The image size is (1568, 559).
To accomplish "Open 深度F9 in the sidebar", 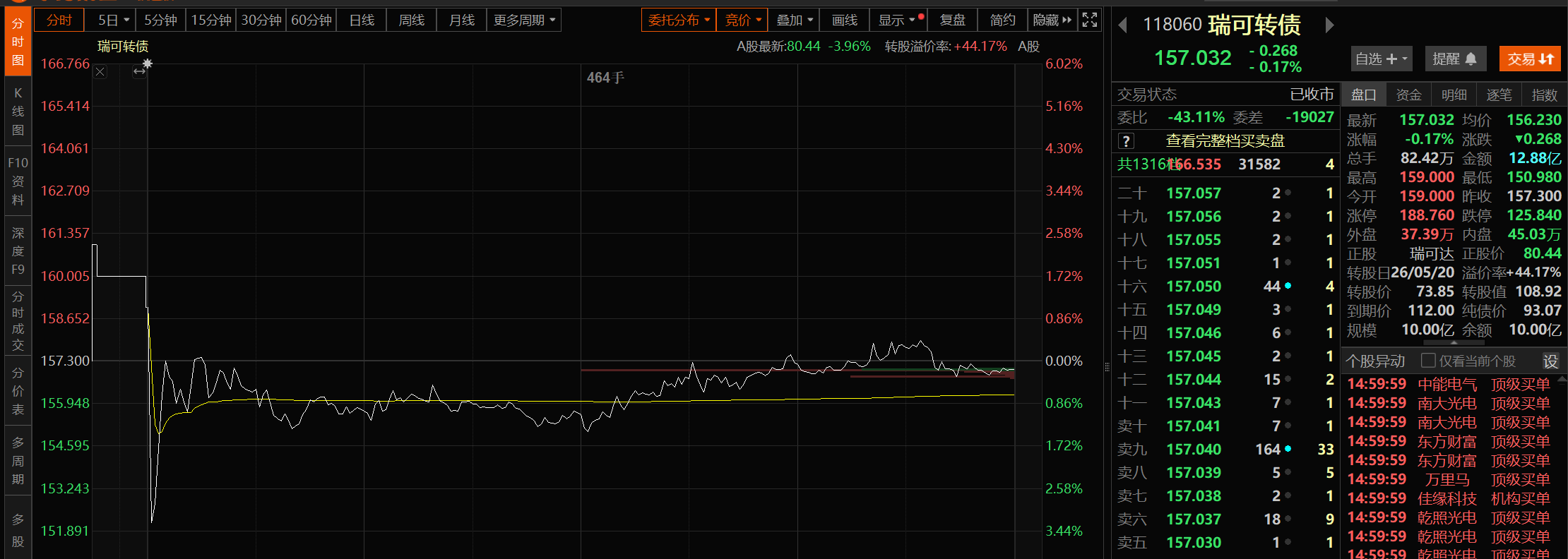I will (18, 251).
